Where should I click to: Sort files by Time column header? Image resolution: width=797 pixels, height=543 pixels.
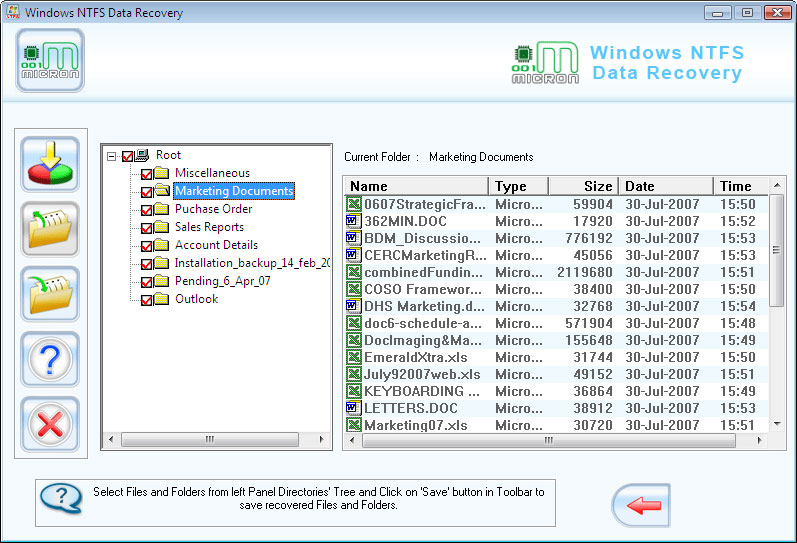[741, 186]
